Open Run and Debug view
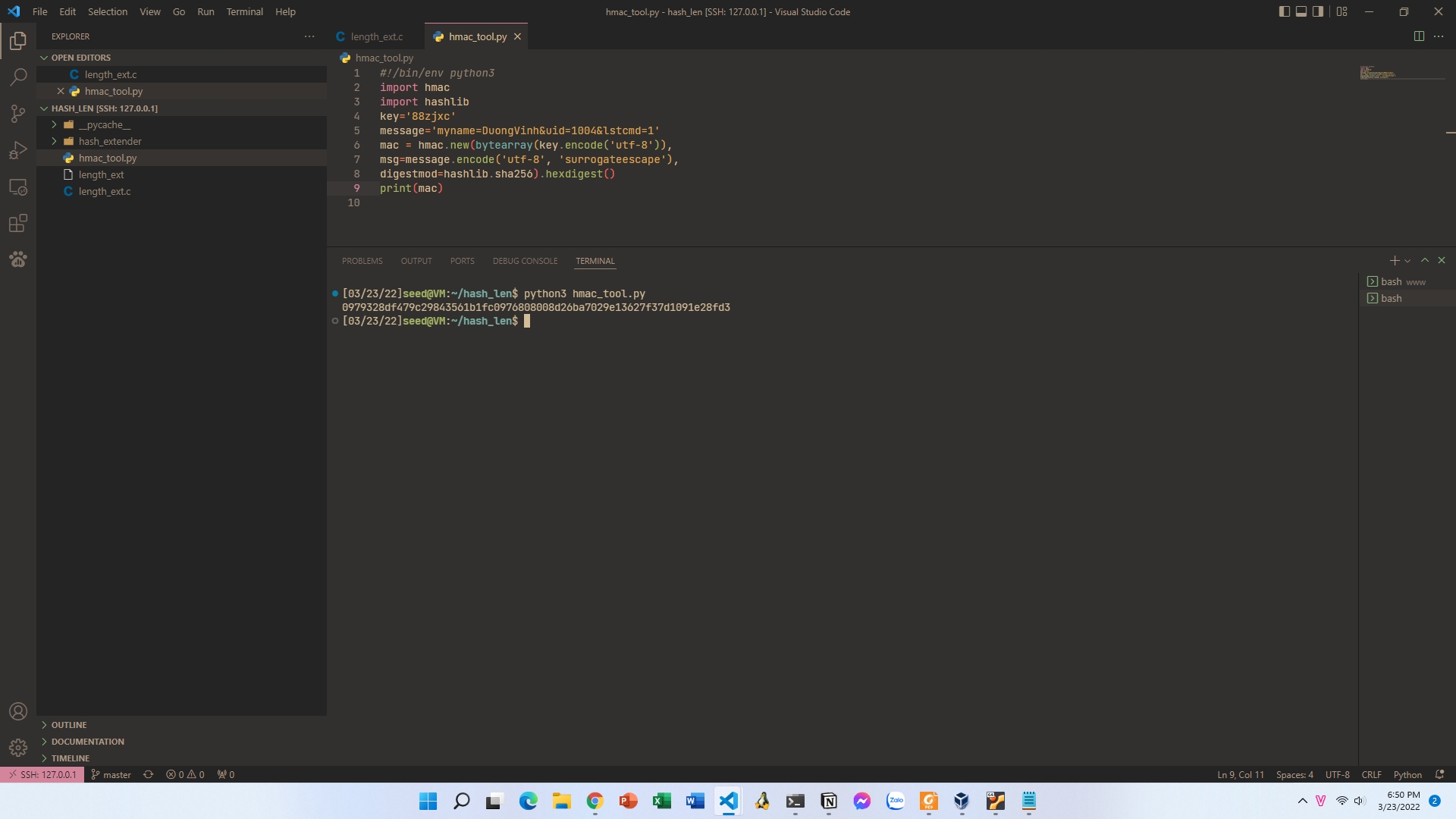Viewport: 1456px width, 819px height. tap(18, 150)
